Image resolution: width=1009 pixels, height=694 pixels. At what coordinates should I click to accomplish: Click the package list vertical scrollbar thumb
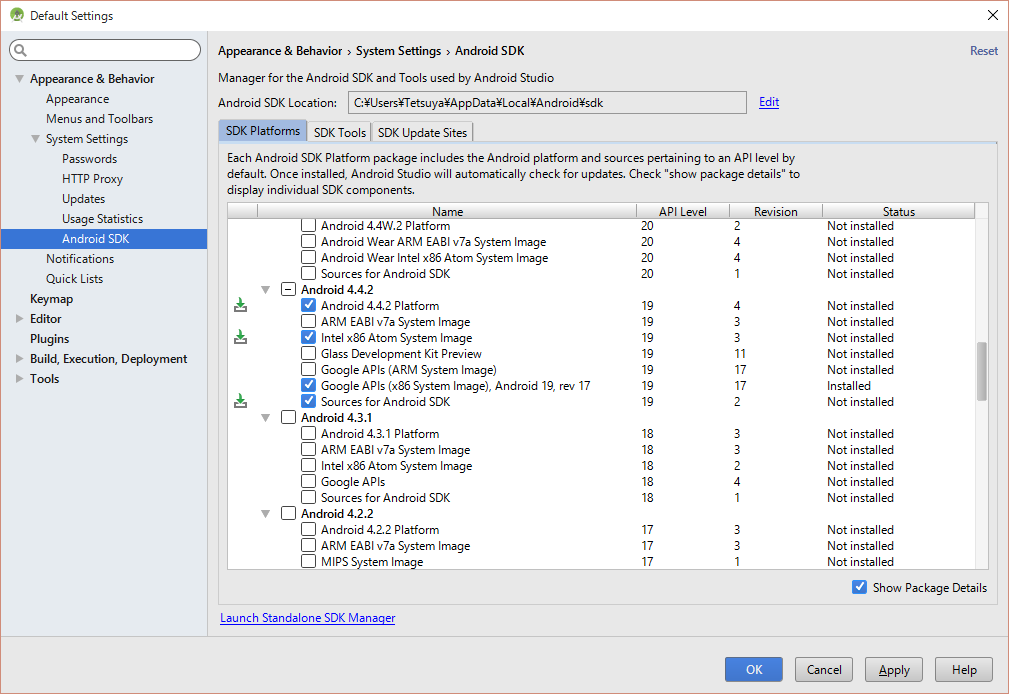coord(981,371)
